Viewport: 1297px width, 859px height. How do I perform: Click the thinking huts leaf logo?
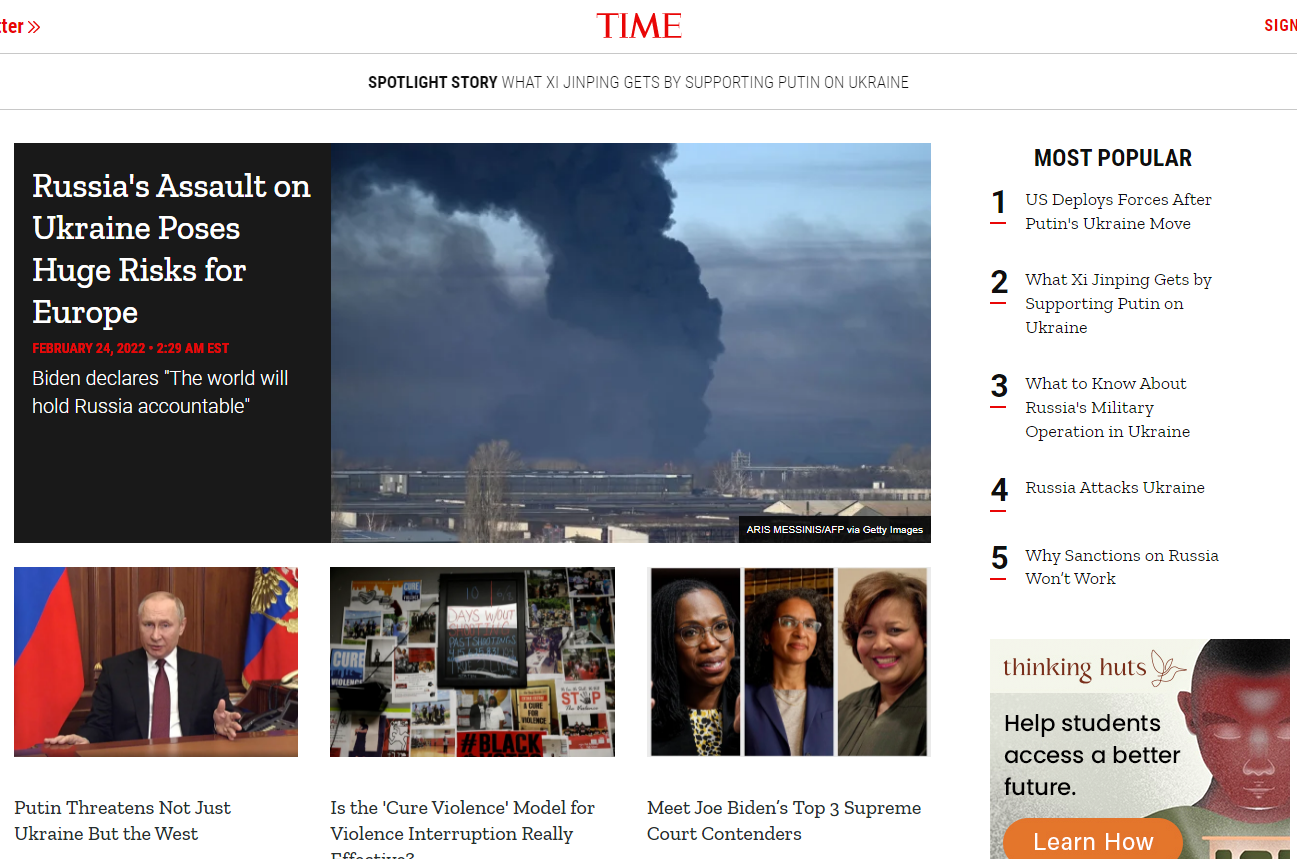(x=1167, y=667)
